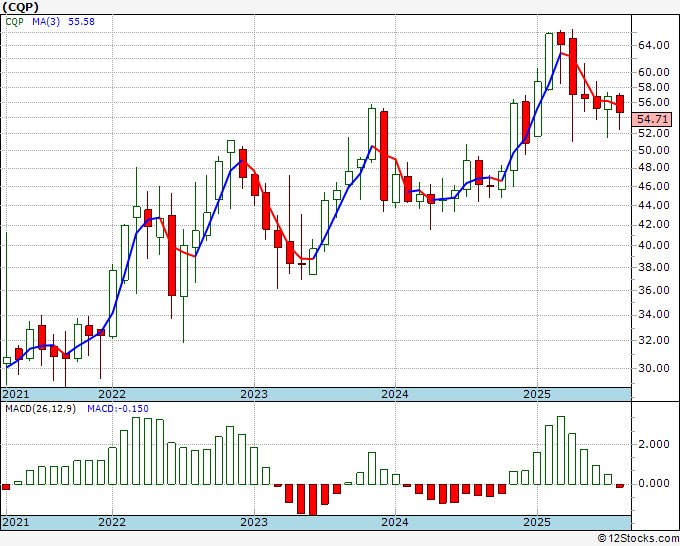Click the 64.00 price axis label
This screenshot has width=680, height=546.
click(653, 45)
